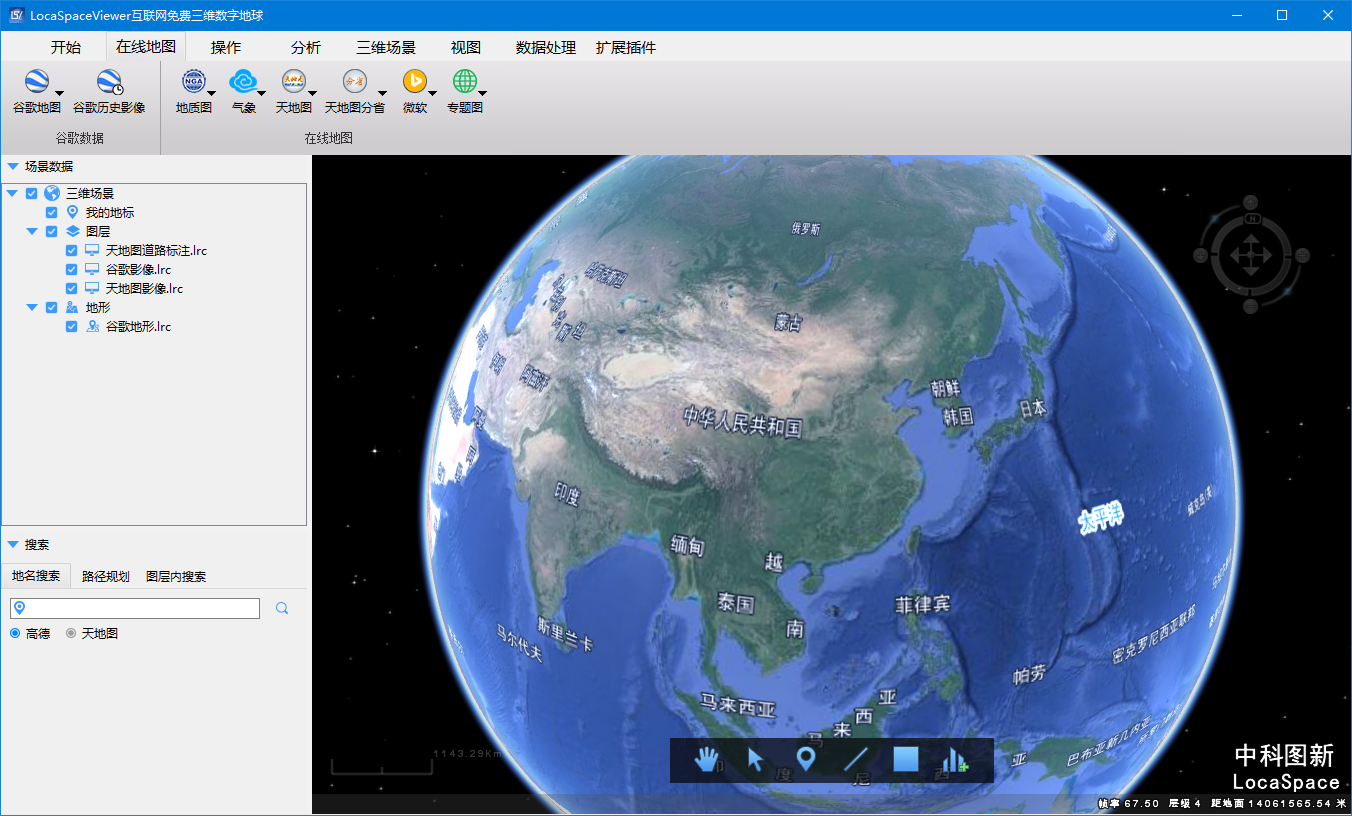Select the 高德 radio button
Image resolution: width=1352 pixels, height=816 pixels.
click(x=15, y=633)
